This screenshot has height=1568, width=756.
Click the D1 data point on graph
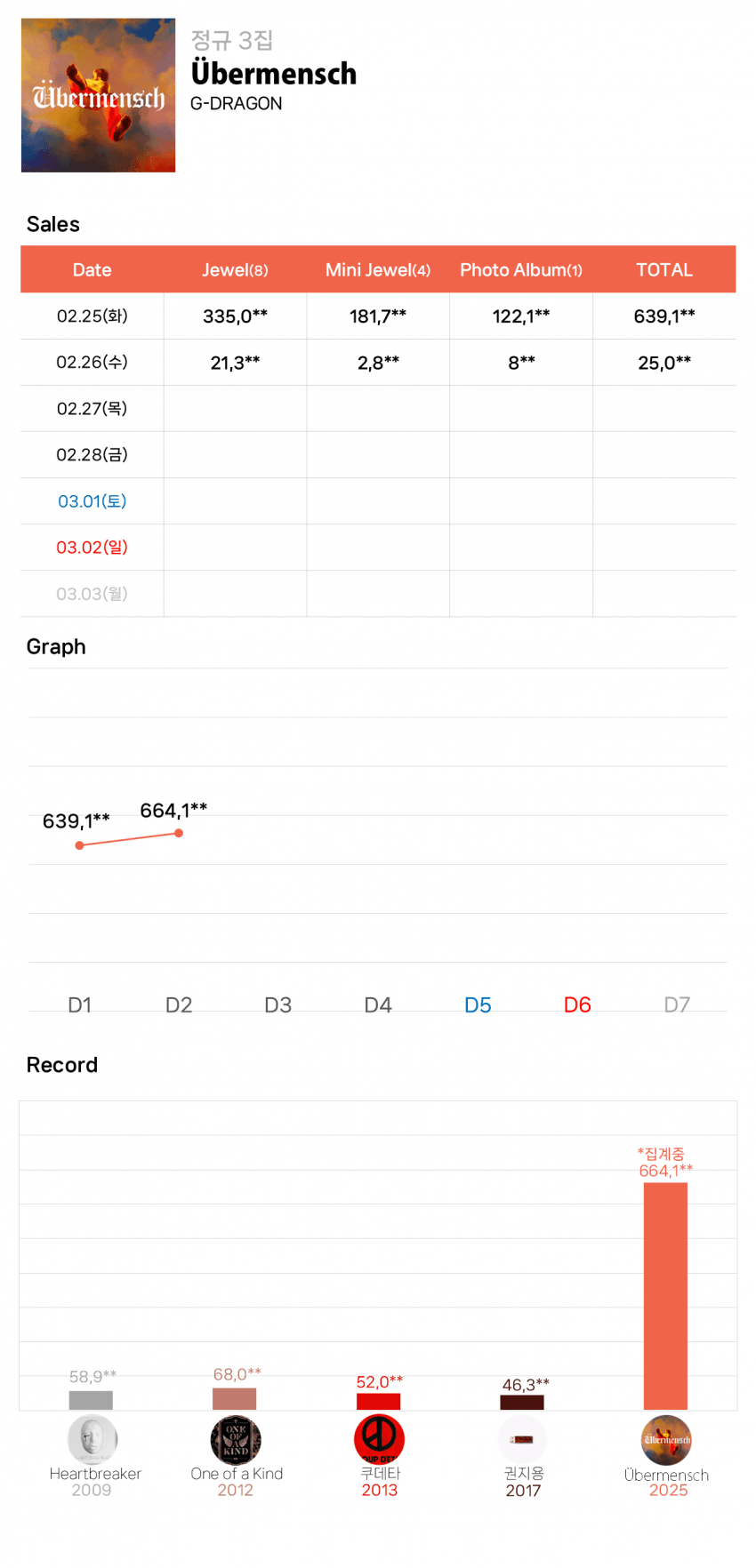(80, 845)
